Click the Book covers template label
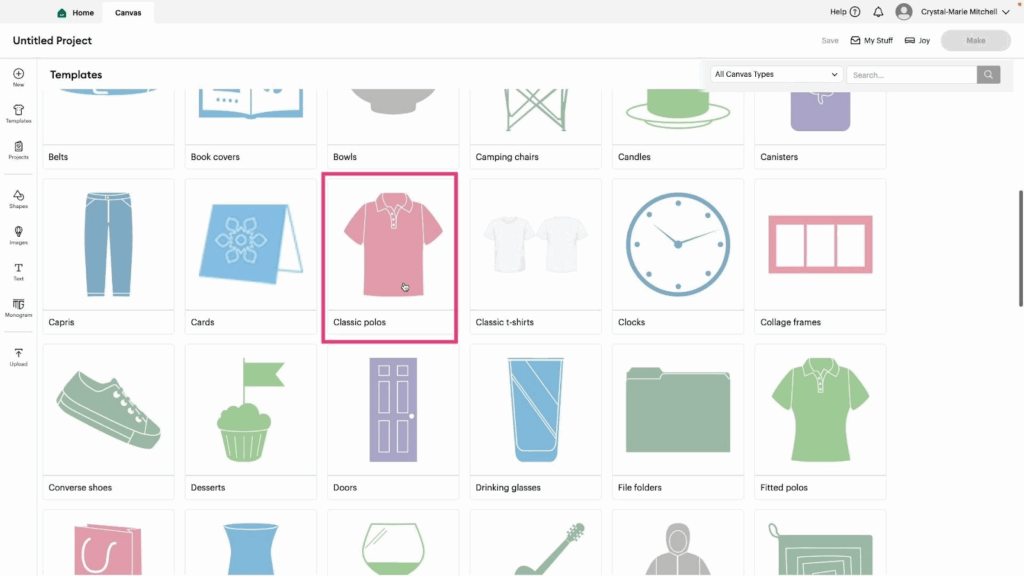Screen dimensions: 1024x576 (x=215, y=157)
